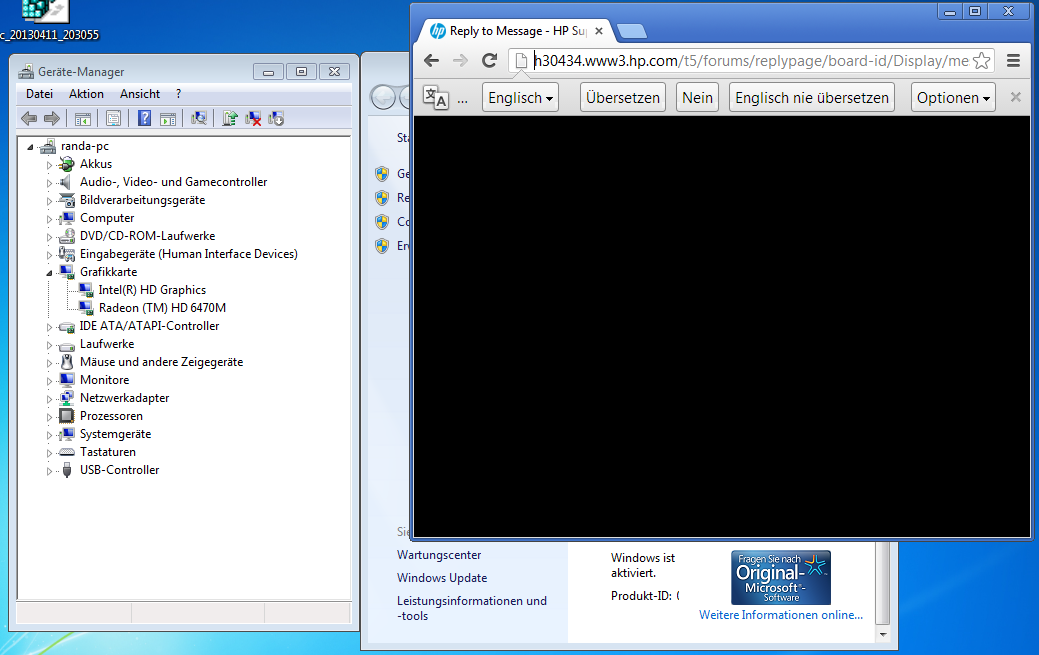Open the Ansicht menu

[140, 94]
